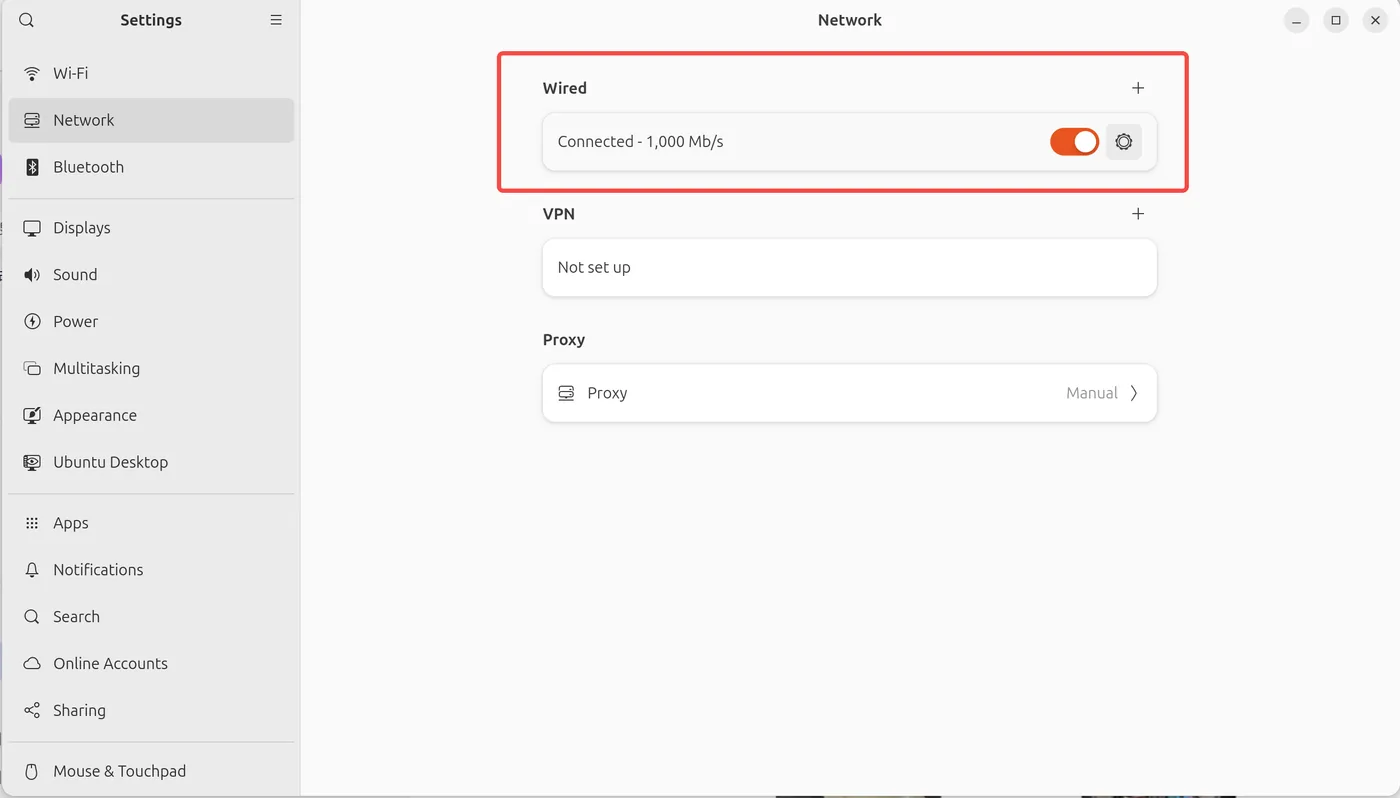Screen dimensions: 1400x798
Task: Click the Sound speaker icon
Action: pos(32,275)
